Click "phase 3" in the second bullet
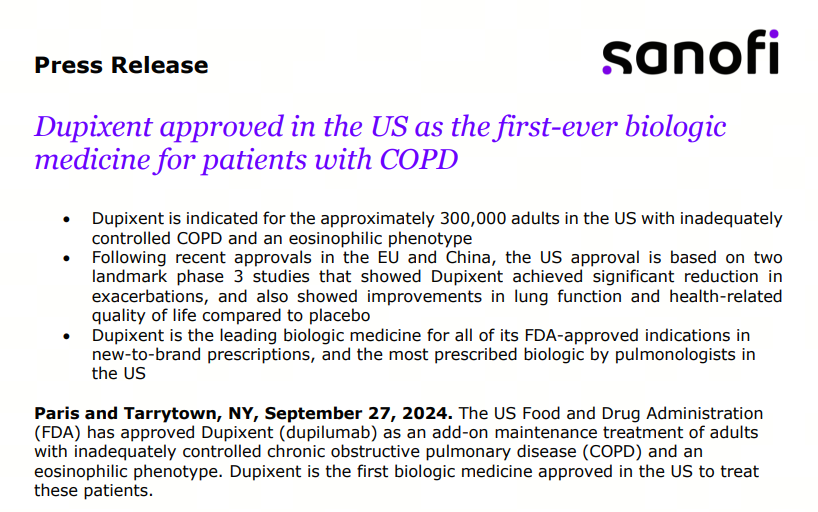The height and width of the screenshot is (512, 818). 237,276
